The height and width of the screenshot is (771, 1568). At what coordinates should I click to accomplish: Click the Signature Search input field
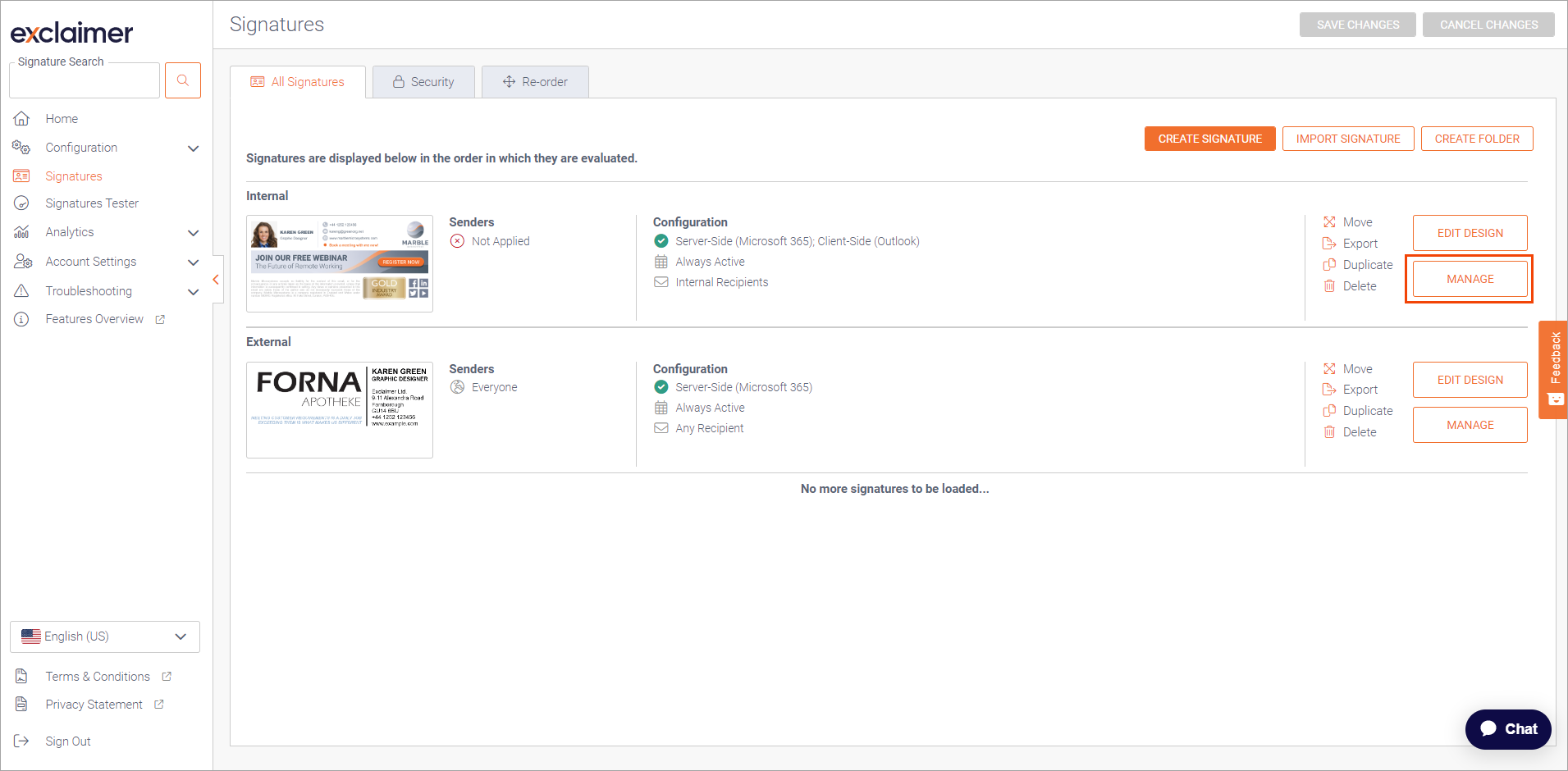(x=85, y=82)
